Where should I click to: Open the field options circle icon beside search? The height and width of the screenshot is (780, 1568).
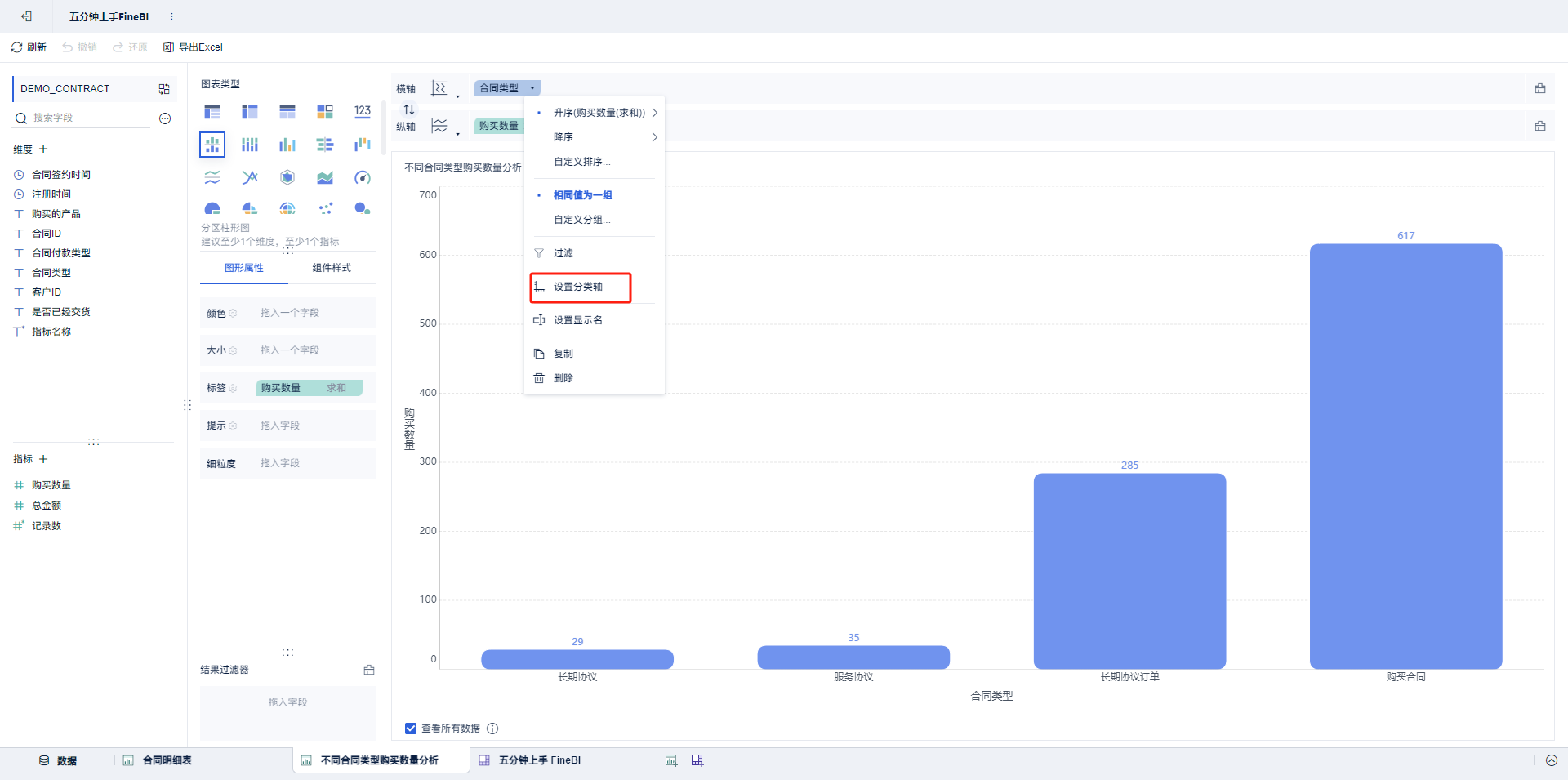coord(165,118)
